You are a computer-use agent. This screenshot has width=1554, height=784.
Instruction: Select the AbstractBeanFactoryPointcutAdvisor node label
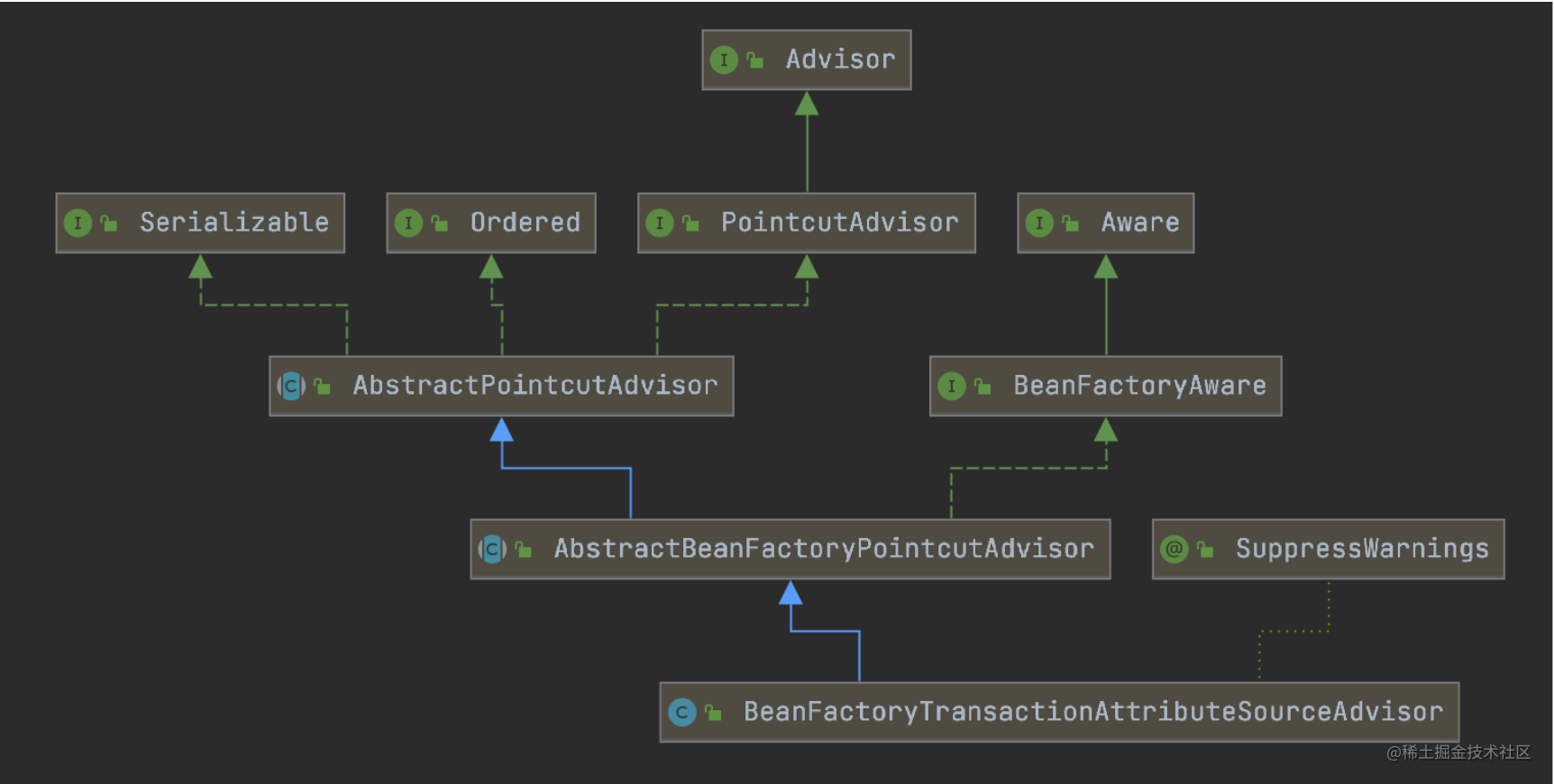click(x=824, y=549)
